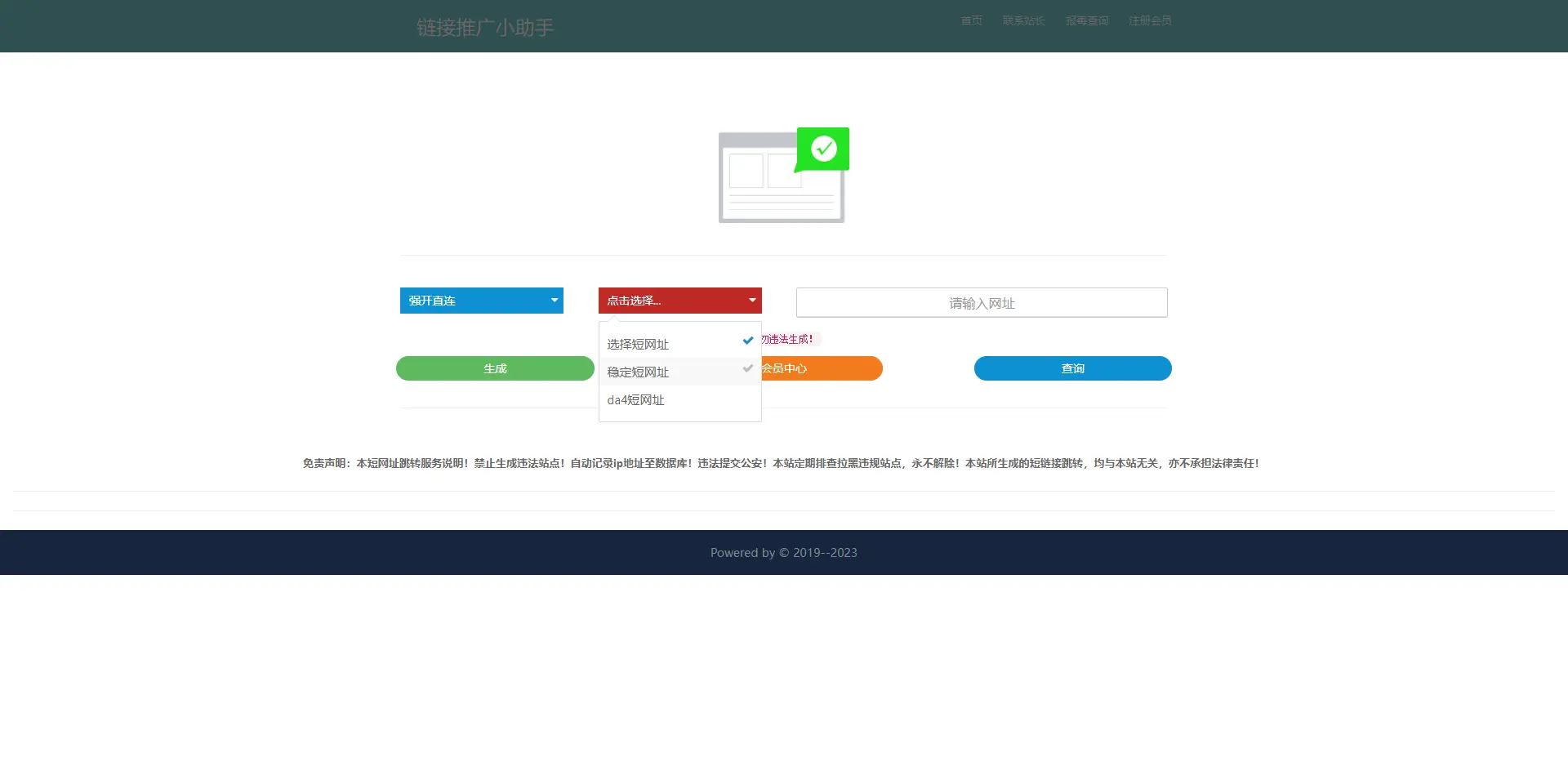Pick the da4短网址 option
Viewport: 1568px width, 762px height.
point(635,400)
